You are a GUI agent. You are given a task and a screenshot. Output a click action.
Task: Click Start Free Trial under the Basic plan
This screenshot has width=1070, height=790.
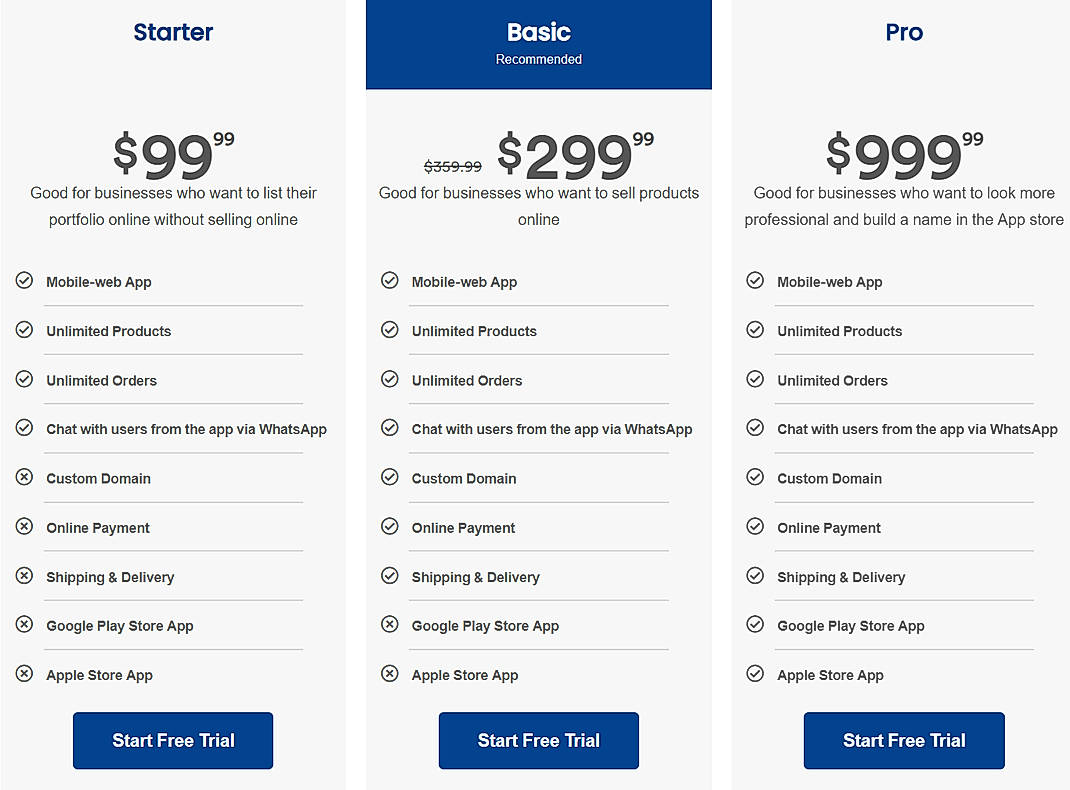click(538, 740)
